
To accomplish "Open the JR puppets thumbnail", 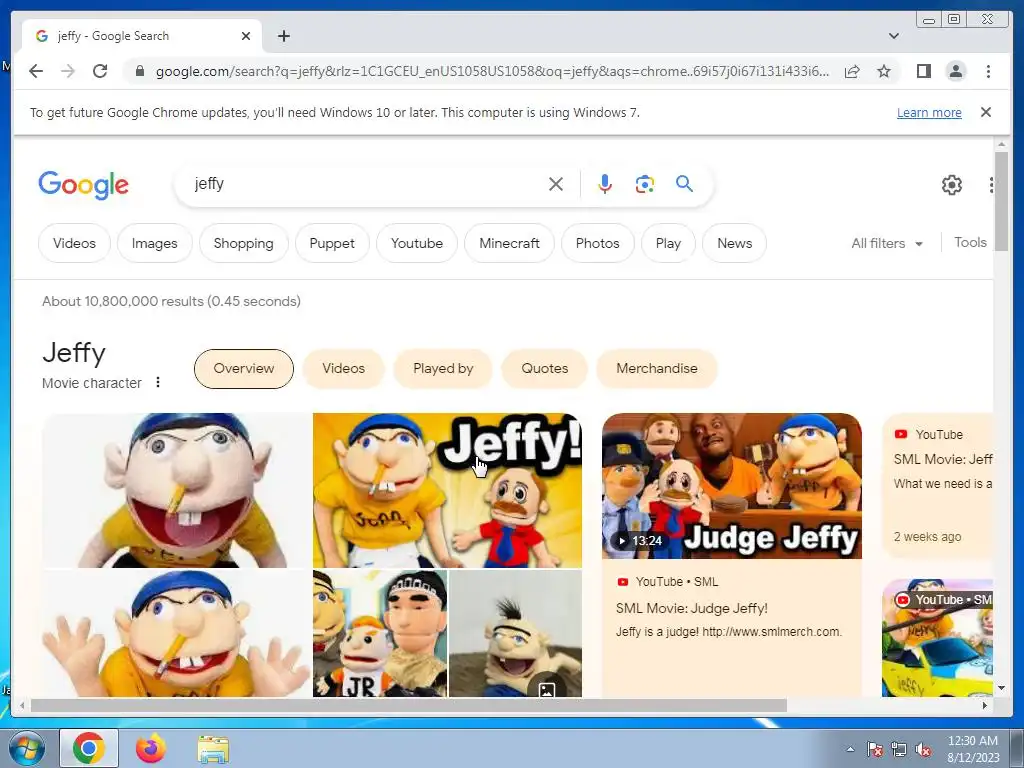I will click(x=380, y=633).
